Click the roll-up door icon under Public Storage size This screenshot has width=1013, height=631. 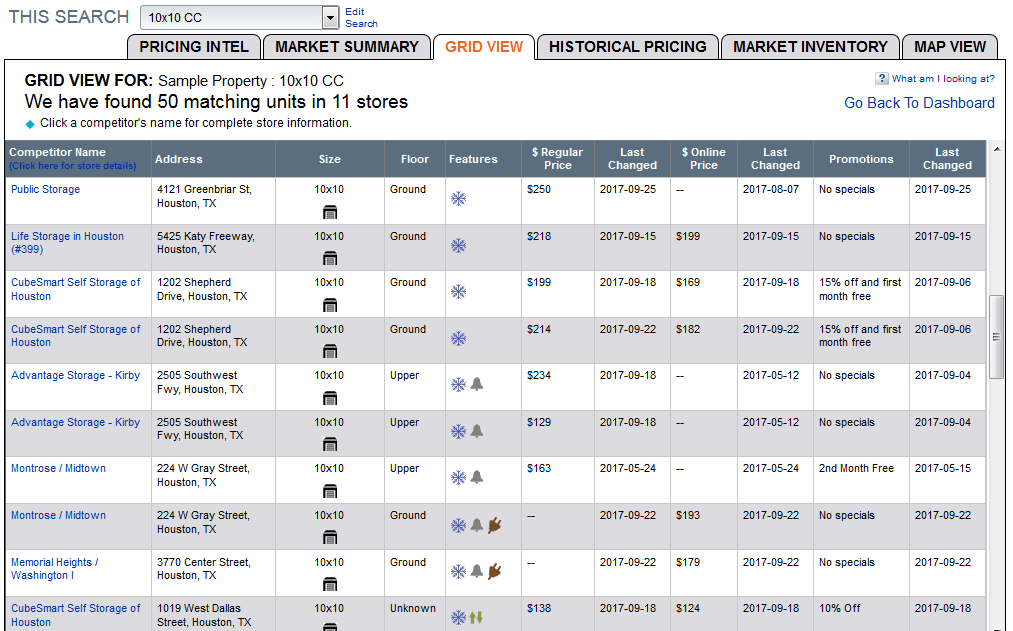click(x=330, y=212)
